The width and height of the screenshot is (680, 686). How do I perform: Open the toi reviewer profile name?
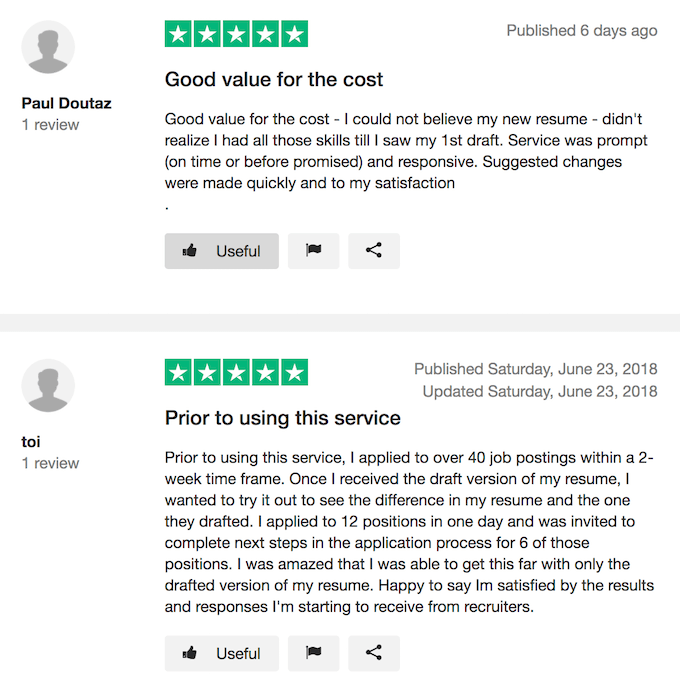coord(31,441)
